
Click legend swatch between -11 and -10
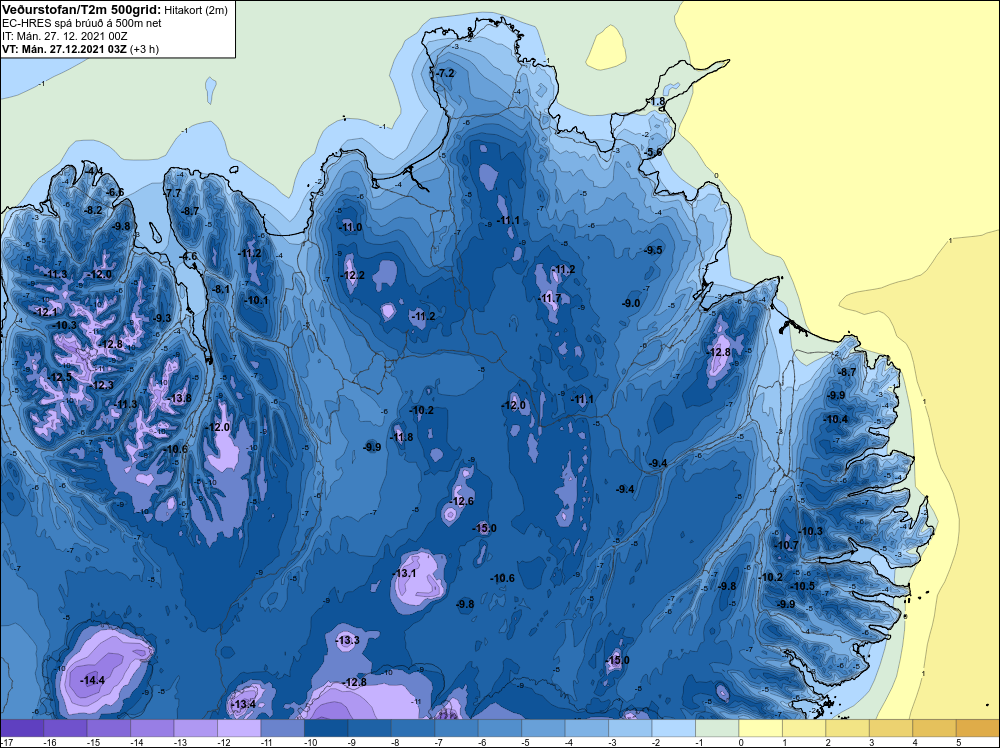283,728
